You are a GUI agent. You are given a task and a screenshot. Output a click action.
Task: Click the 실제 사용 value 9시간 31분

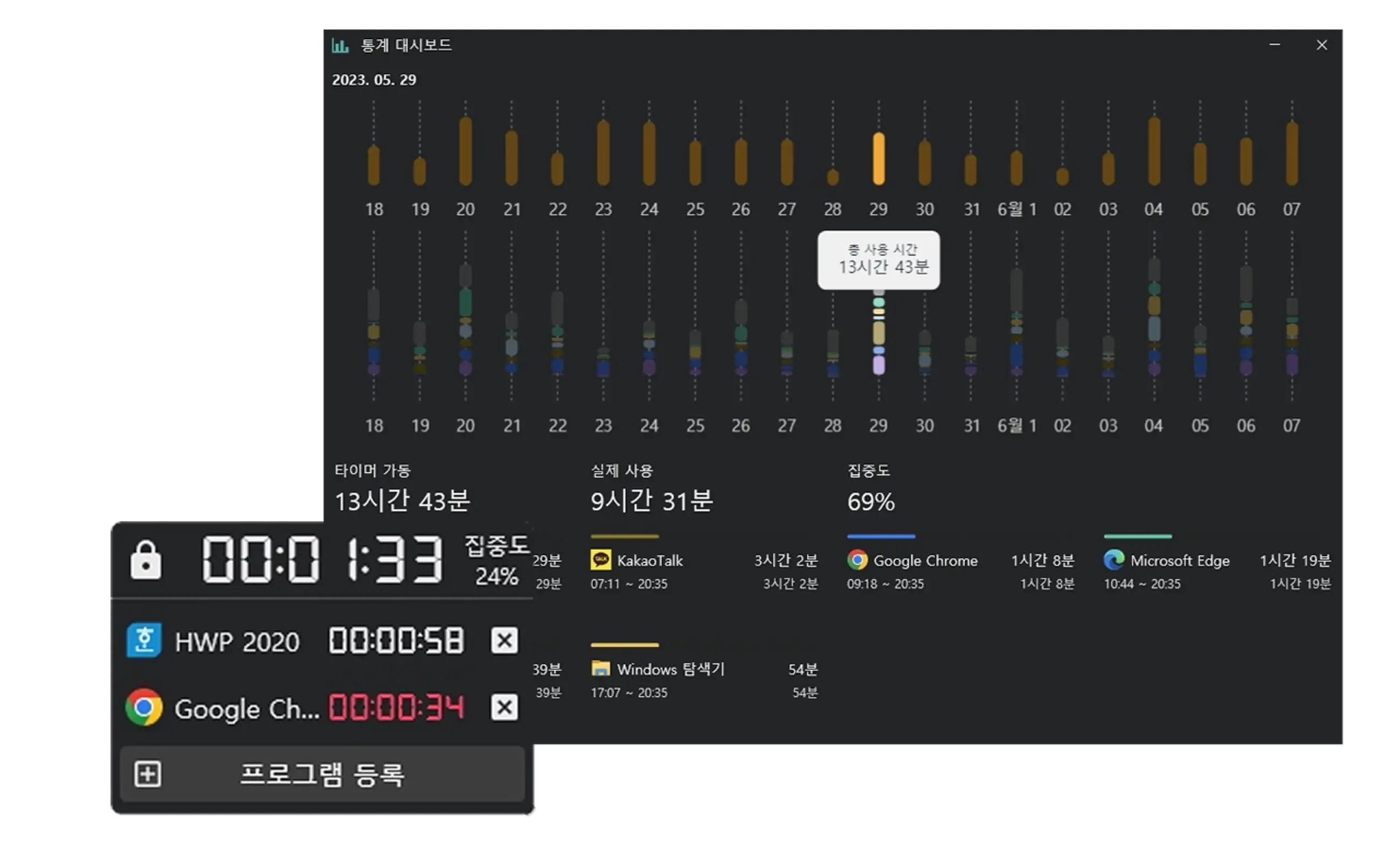(652, 501)
